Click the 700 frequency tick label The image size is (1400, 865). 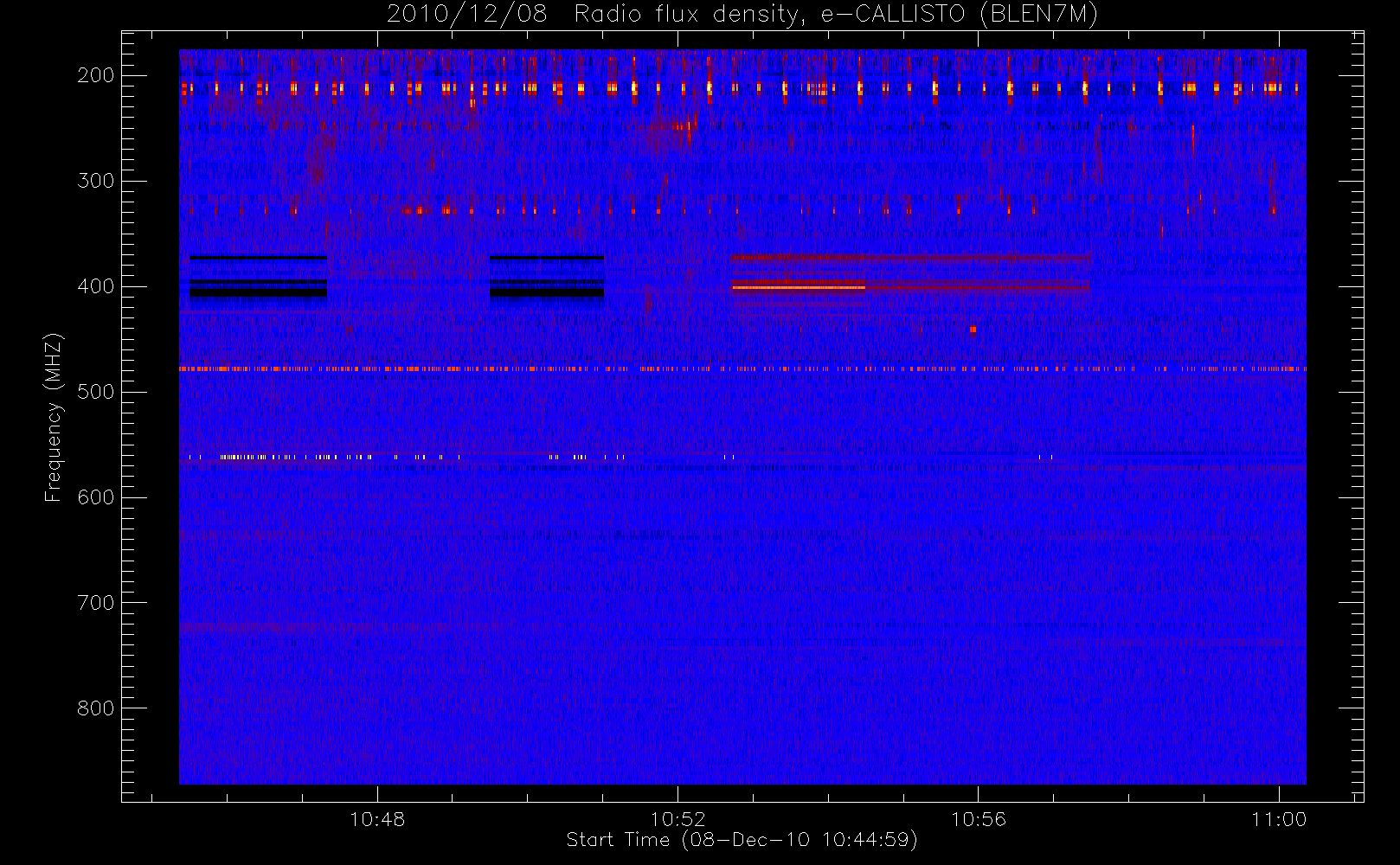click(x=96, y=603)
